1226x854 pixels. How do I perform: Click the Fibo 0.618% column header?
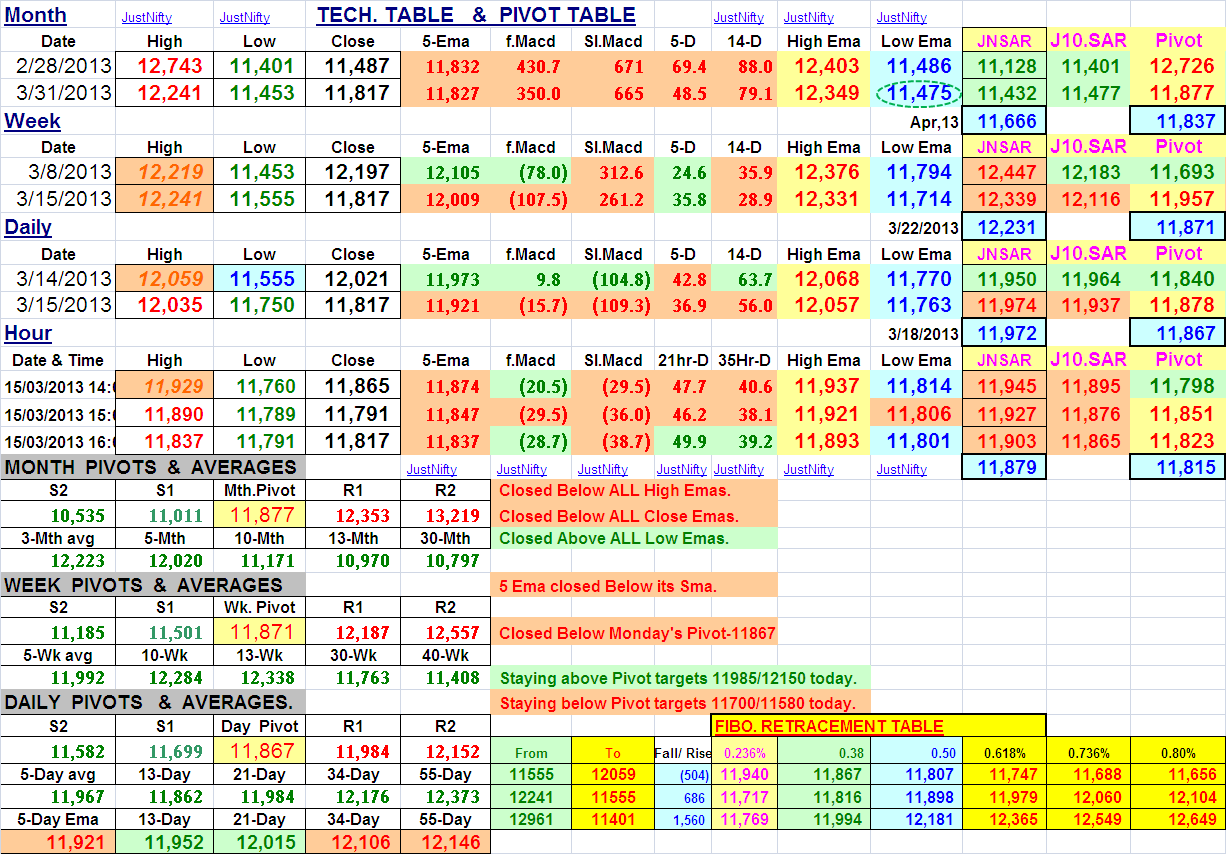[1004, 751]
